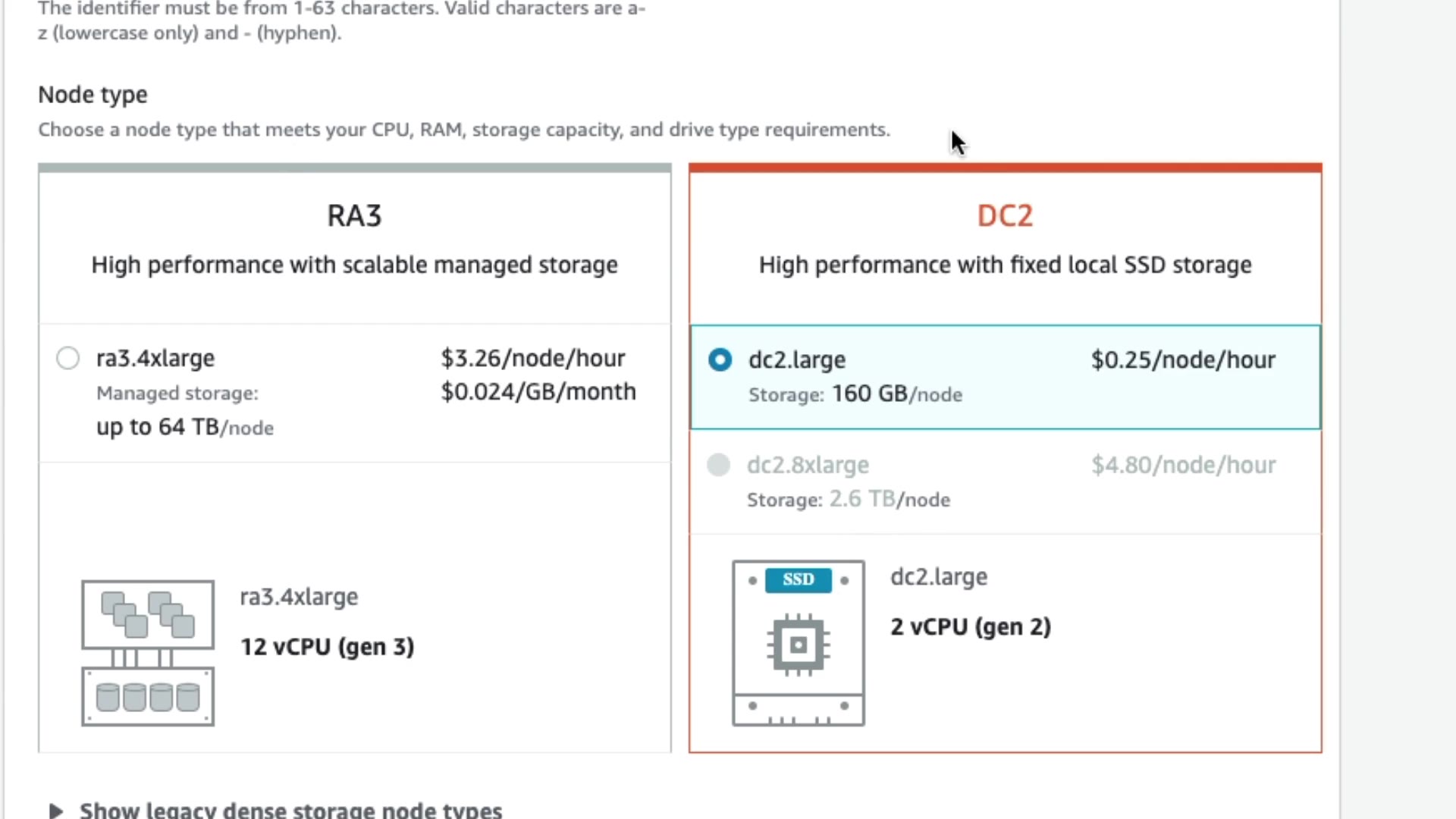Screen dimensions: 1456x819
Task: Select the dc2.large radio button
Action: (720, 359)
